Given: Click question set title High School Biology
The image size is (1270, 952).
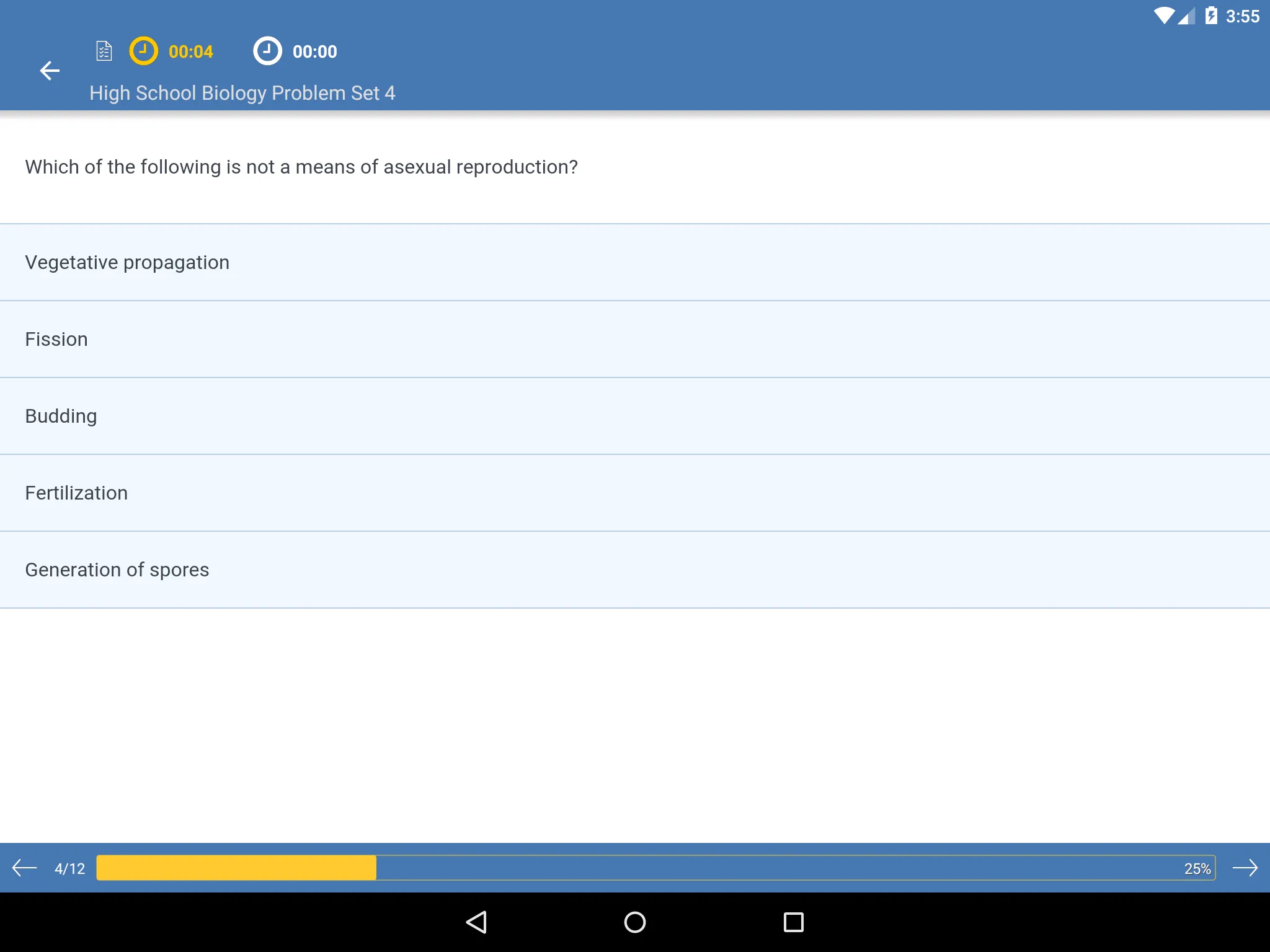Looking at the screenshot, I should pos(242,92).
